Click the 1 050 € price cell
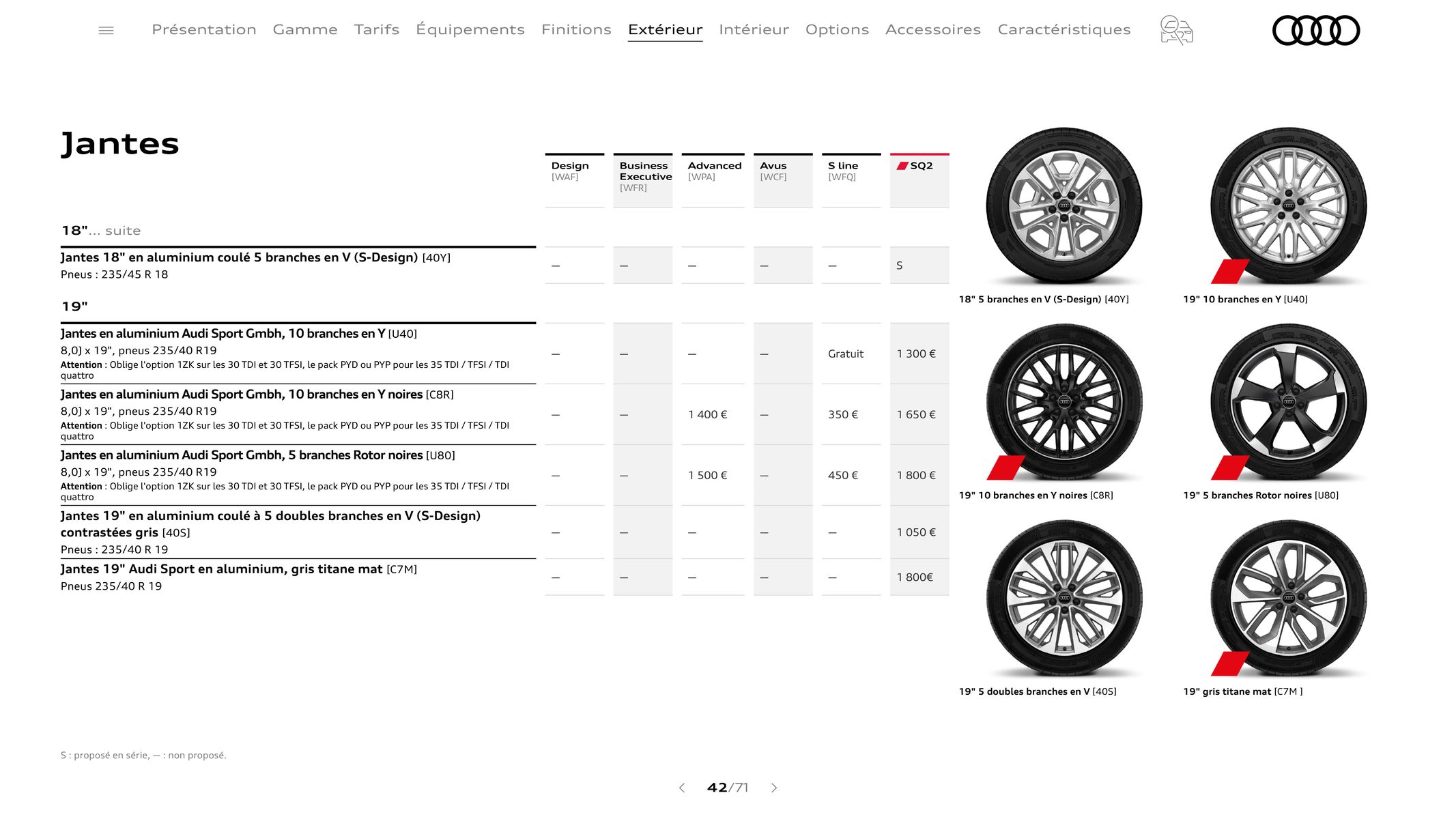Viewport: 1456px width, 819px height. [x=916, y=532]
